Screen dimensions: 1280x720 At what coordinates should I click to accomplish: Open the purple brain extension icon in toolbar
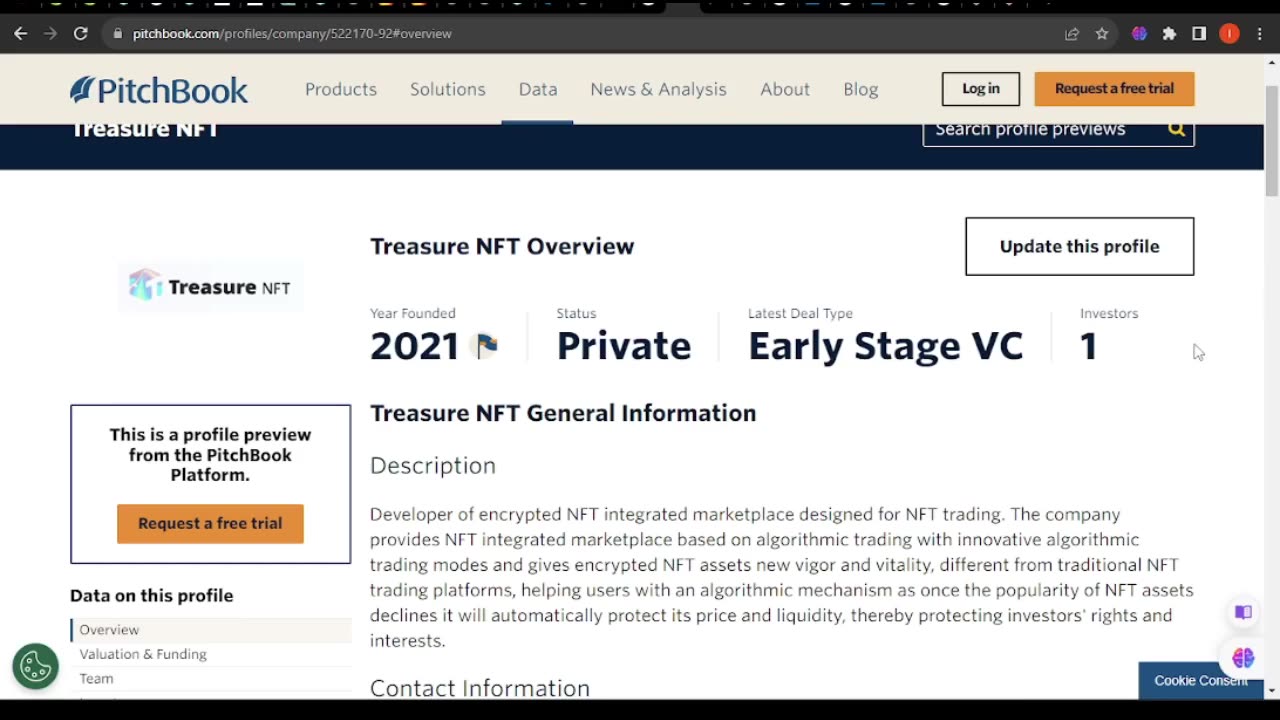point(1139,33)
